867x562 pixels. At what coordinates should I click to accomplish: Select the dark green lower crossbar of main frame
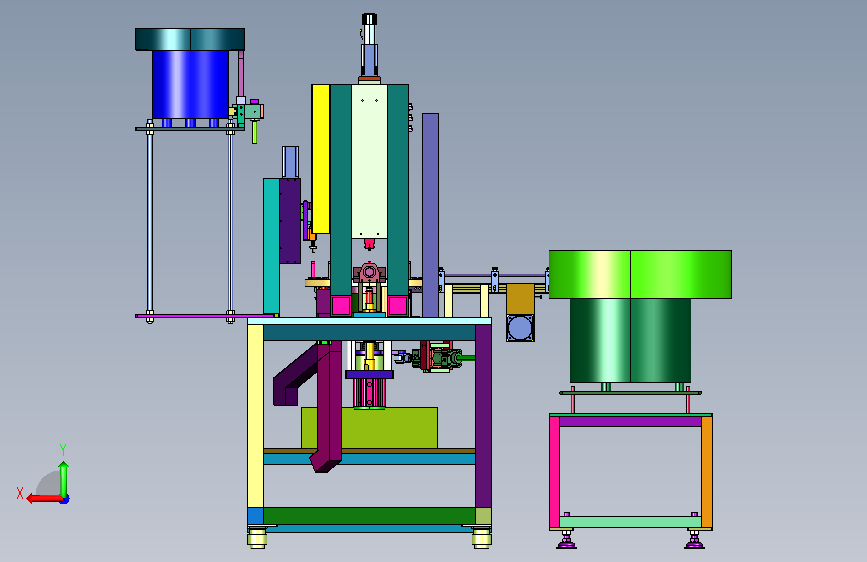point(369,516)
